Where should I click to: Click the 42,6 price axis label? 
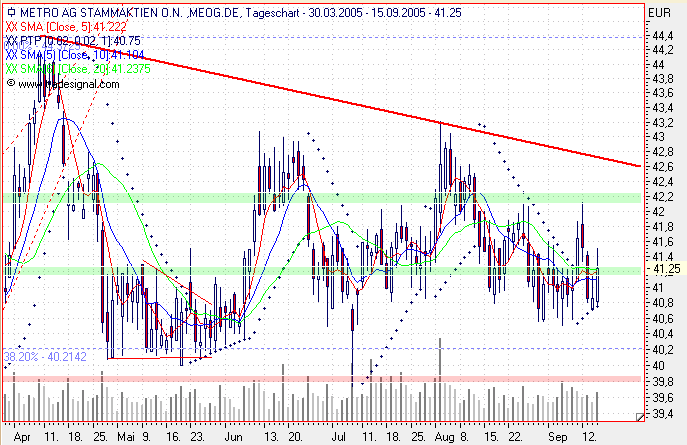click(663, 167)
